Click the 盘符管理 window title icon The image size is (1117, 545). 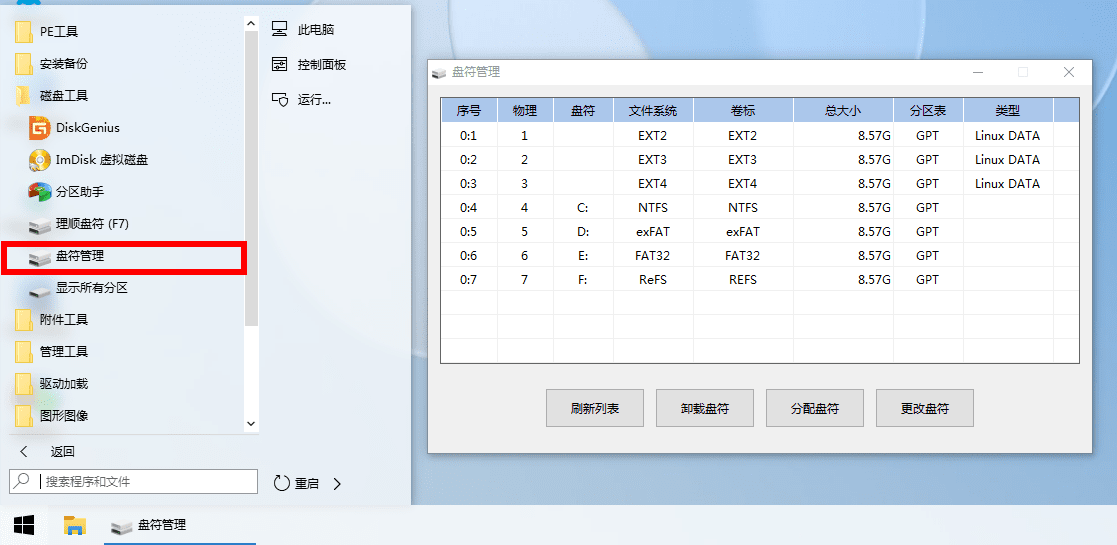[x=440, y=73]
